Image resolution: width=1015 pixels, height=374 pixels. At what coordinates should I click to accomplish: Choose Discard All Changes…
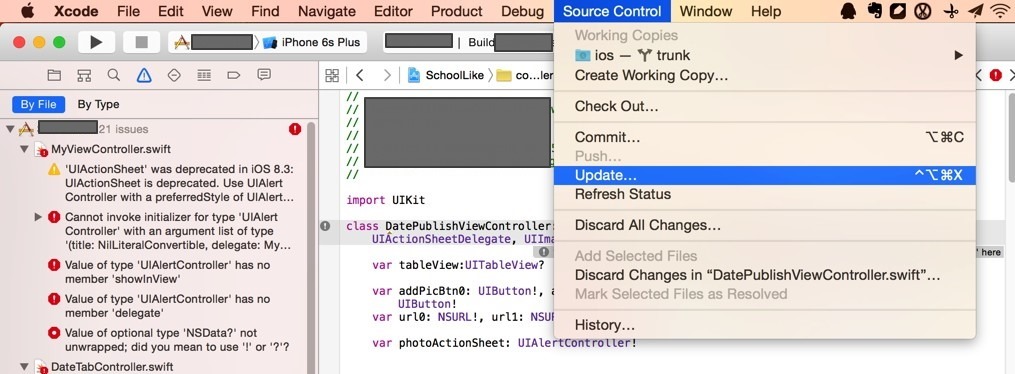click(x=764, y=225)
